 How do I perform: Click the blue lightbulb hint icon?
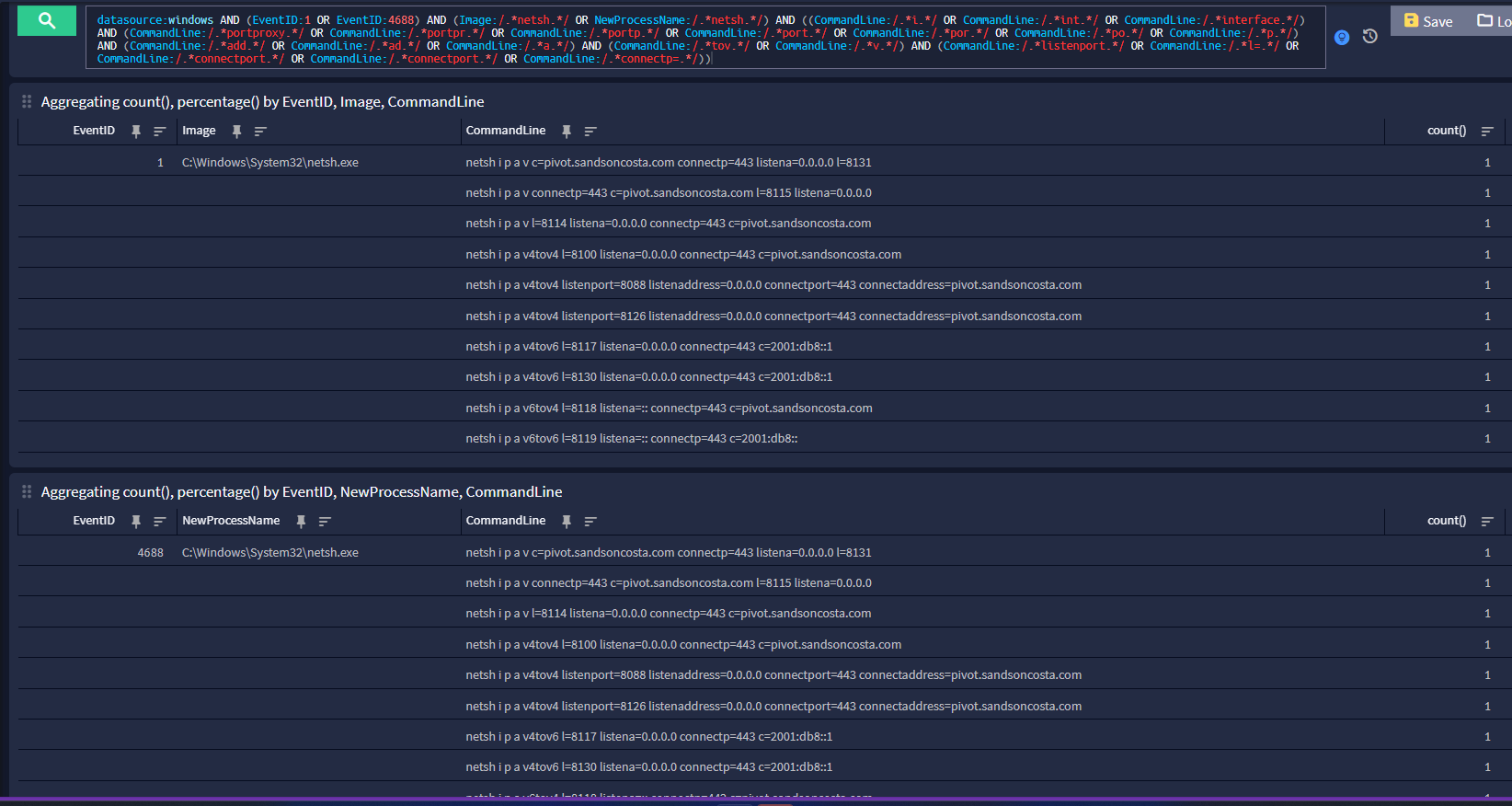click(x=1342, y=37)
